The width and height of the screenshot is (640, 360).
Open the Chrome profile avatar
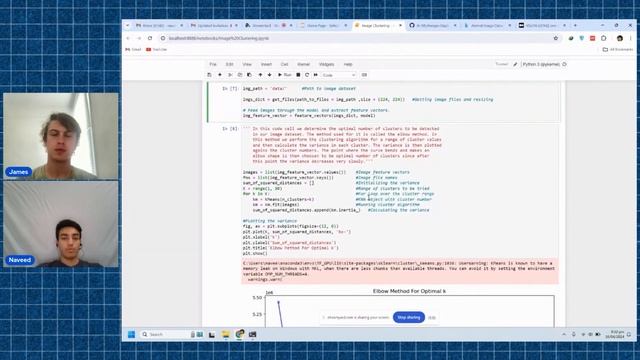click(620, 38)
